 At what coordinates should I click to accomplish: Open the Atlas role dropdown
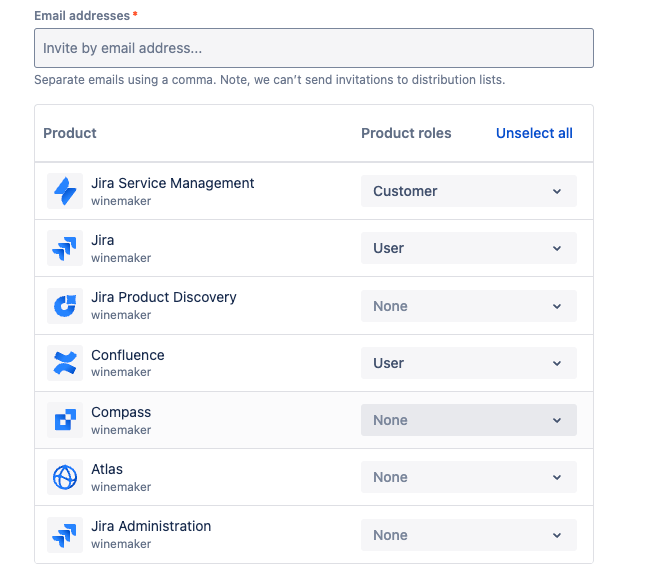pyautogui.click(x=468, y=477)
